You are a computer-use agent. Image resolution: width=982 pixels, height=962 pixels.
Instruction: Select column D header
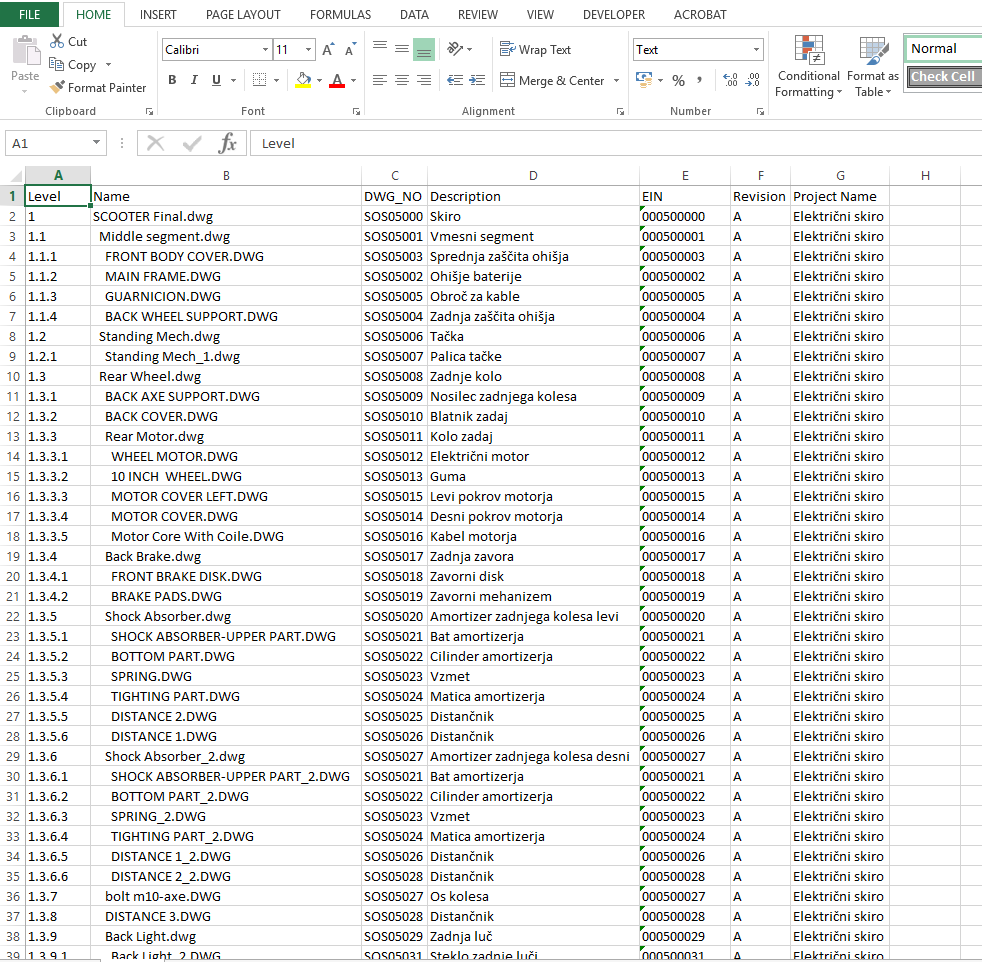coord(533,176)
